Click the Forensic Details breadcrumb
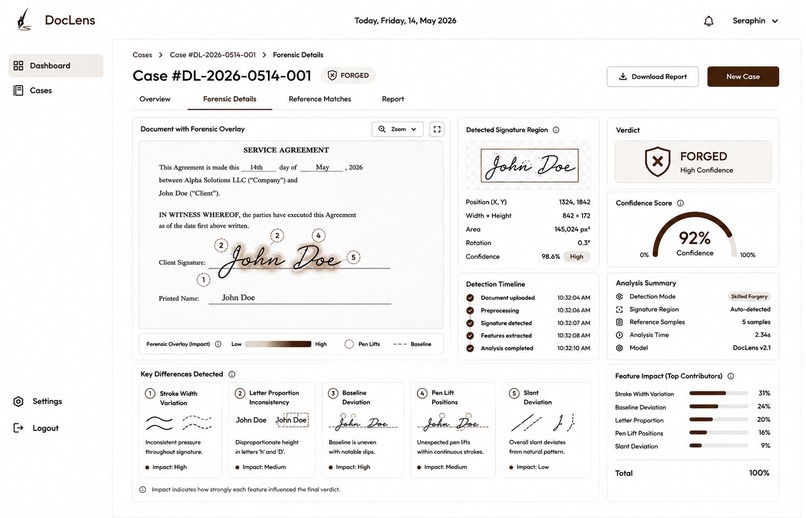Viewport: 806px width, 518px height. click(298, 54)
